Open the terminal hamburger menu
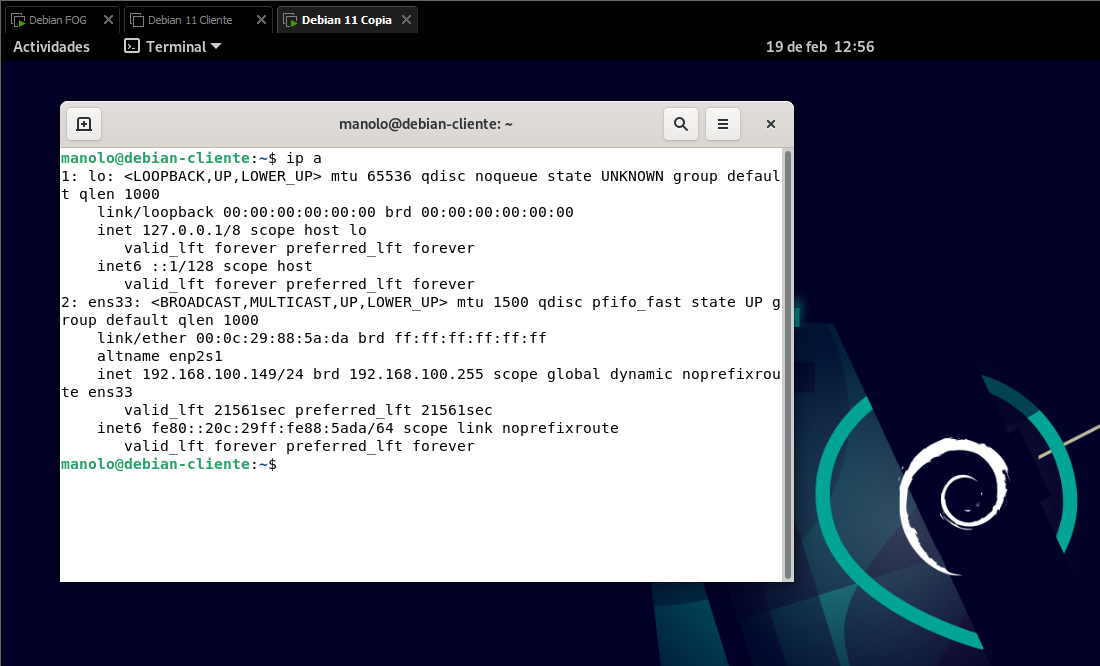 click(722, 124)
